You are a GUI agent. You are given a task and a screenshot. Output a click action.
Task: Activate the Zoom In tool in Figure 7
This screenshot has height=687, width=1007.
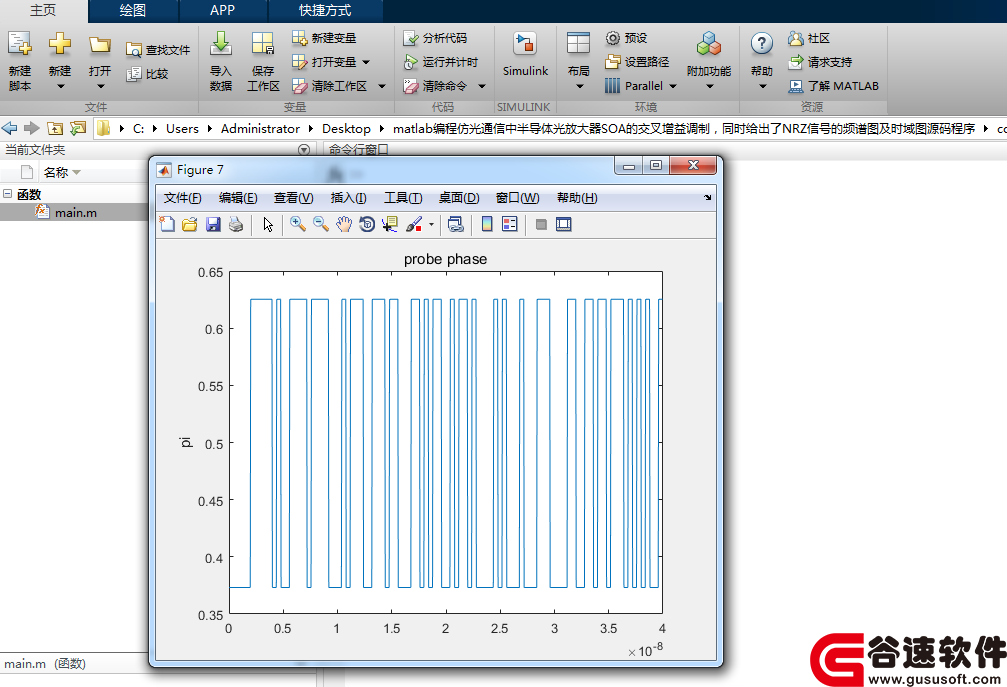[297, 224]
